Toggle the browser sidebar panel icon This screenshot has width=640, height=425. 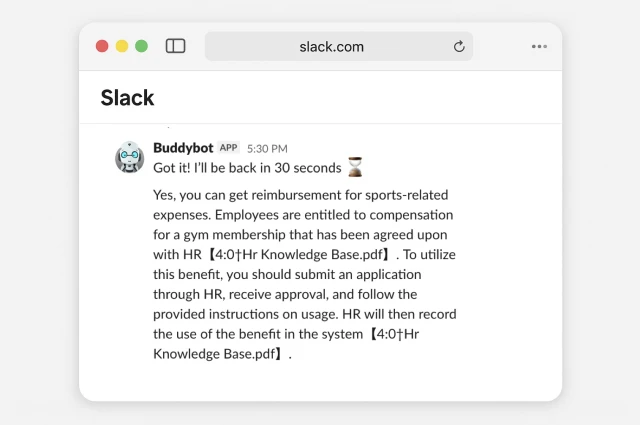point(176,46)
